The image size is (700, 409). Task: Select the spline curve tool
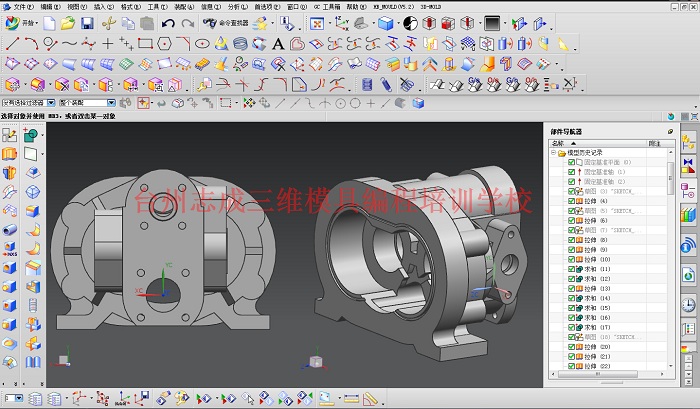pyautogui.click(x=69, y=44)
